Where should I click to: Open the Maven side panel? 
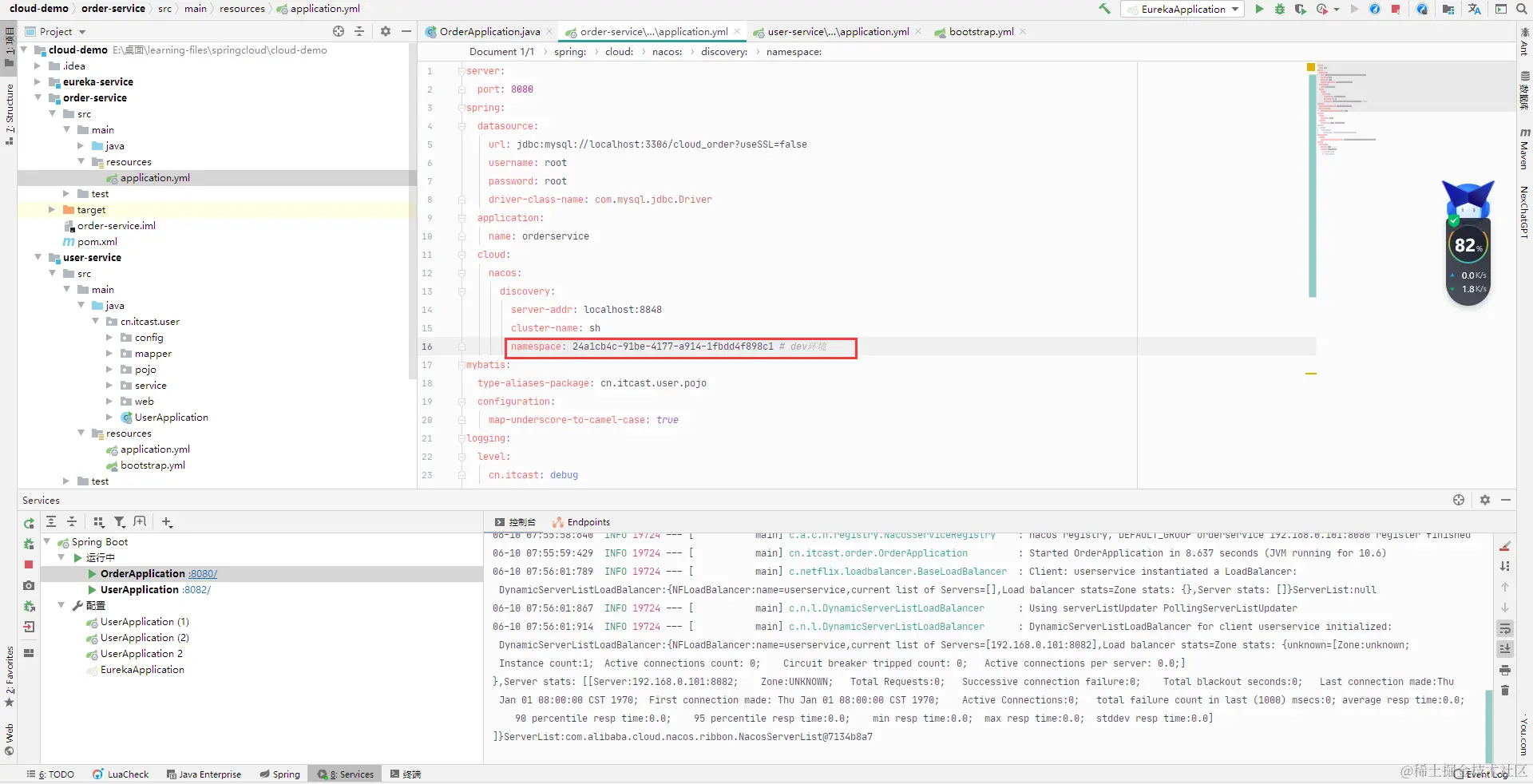tap(1524, 148)
